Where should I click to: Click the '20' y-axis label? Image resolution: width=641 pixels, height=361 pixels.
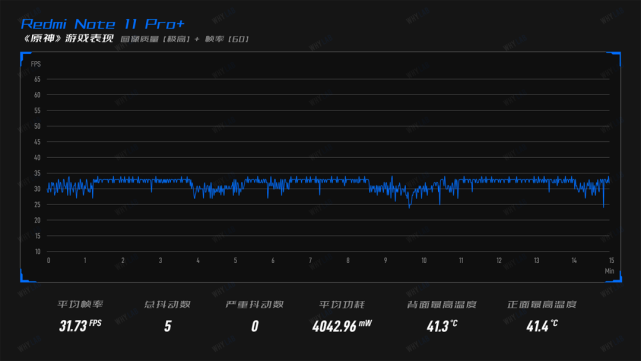click(37, 220)
